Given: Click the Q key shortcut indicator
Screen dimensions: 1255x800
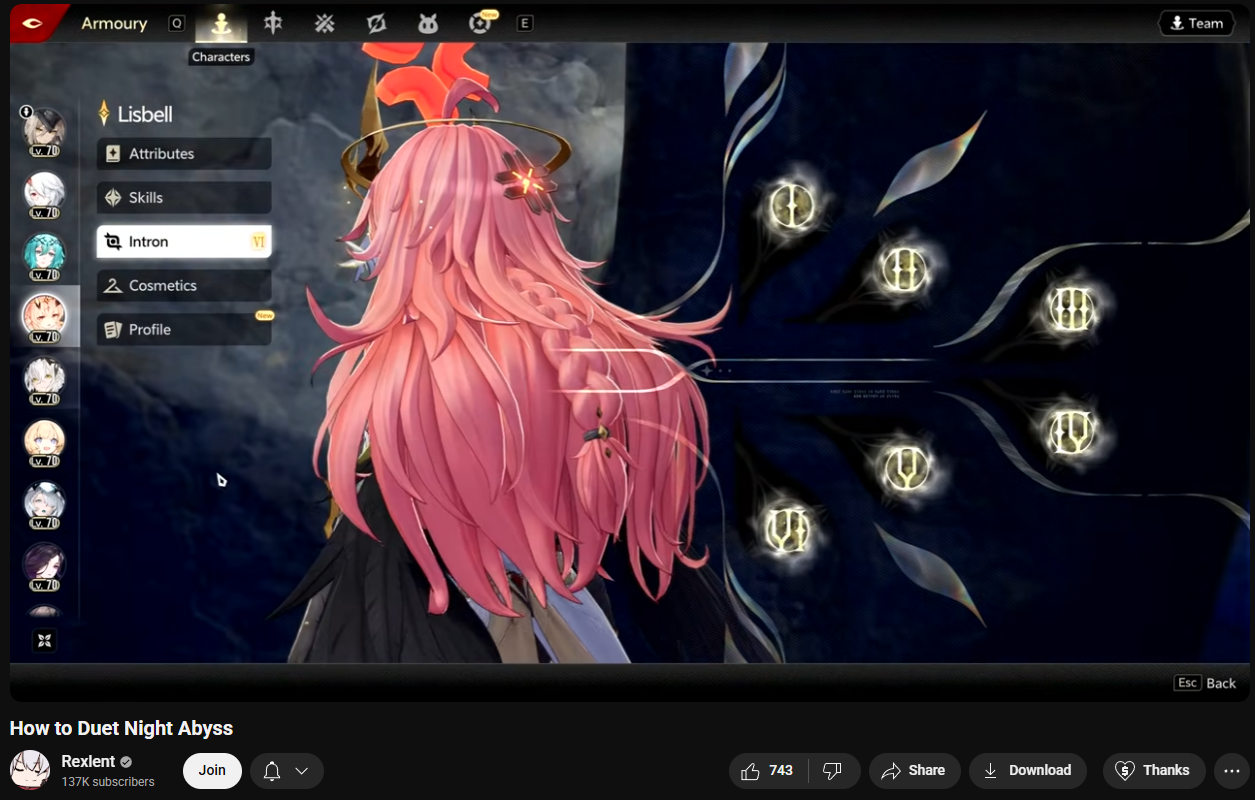Looking at the screenshot, I should (177, 23).
